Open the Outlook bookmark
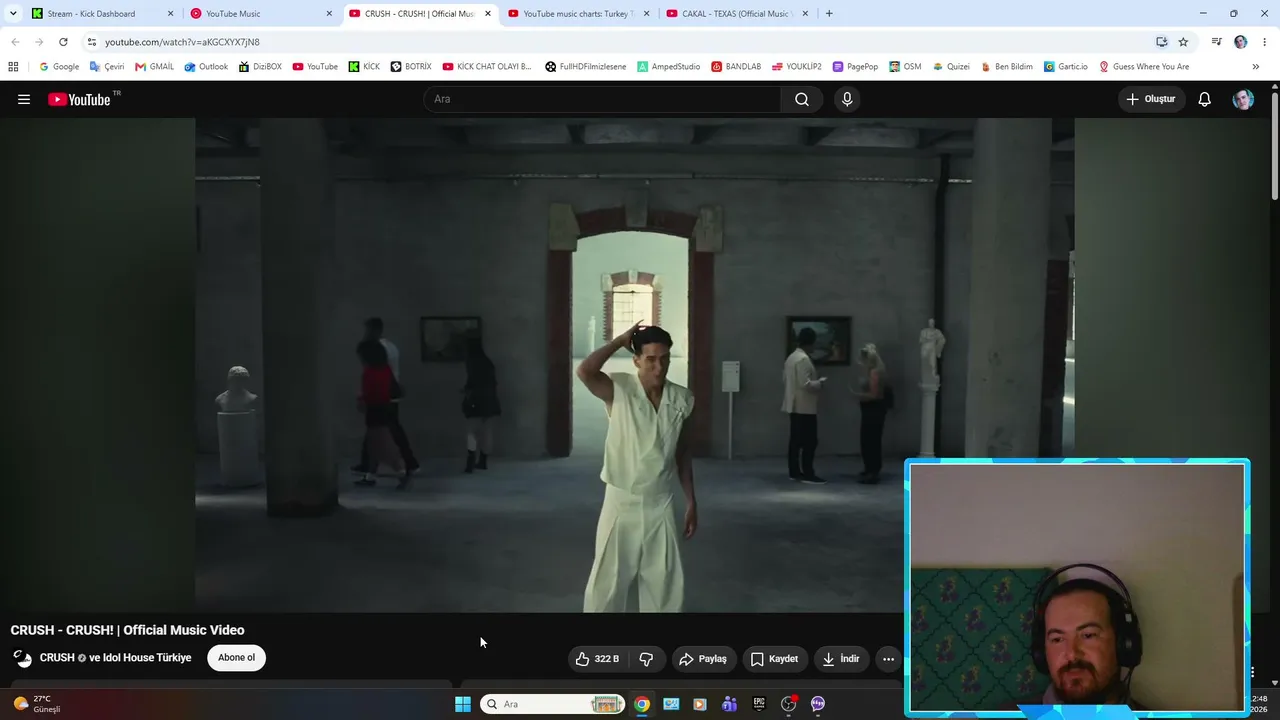Screen dimensions: 1280x720 [x=206, y=67]
